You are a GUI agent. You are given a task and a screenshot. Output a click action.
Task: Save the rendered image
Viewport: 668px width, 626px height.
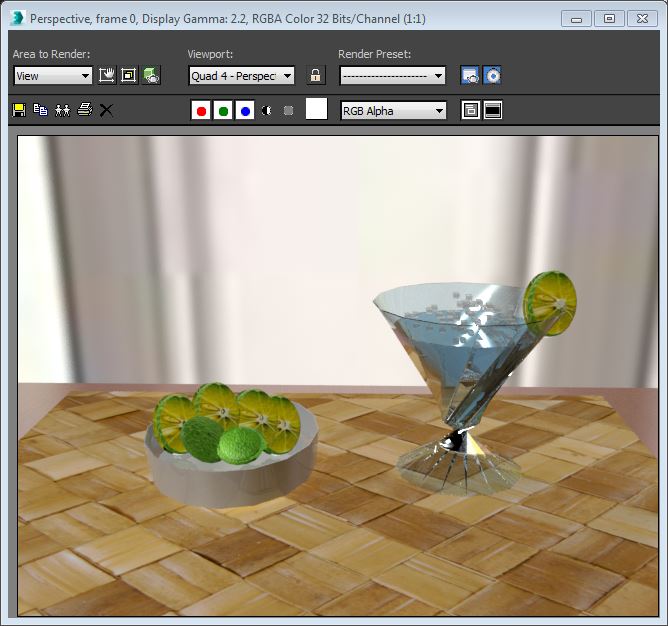[19, 110]
